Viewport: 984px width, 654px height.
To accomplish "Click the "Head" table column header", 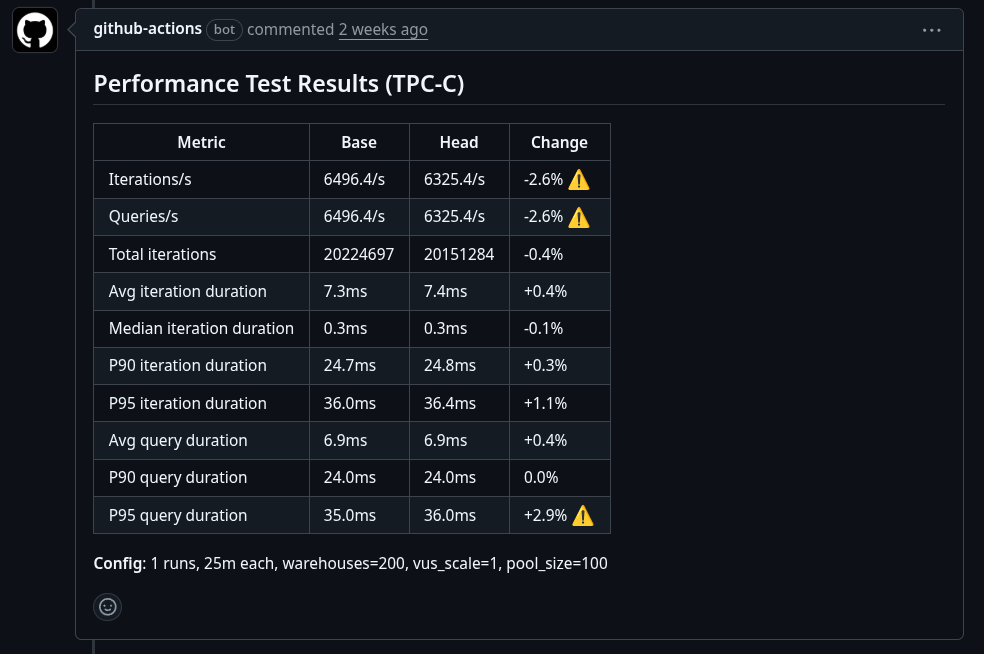I will tap(459, 142).
